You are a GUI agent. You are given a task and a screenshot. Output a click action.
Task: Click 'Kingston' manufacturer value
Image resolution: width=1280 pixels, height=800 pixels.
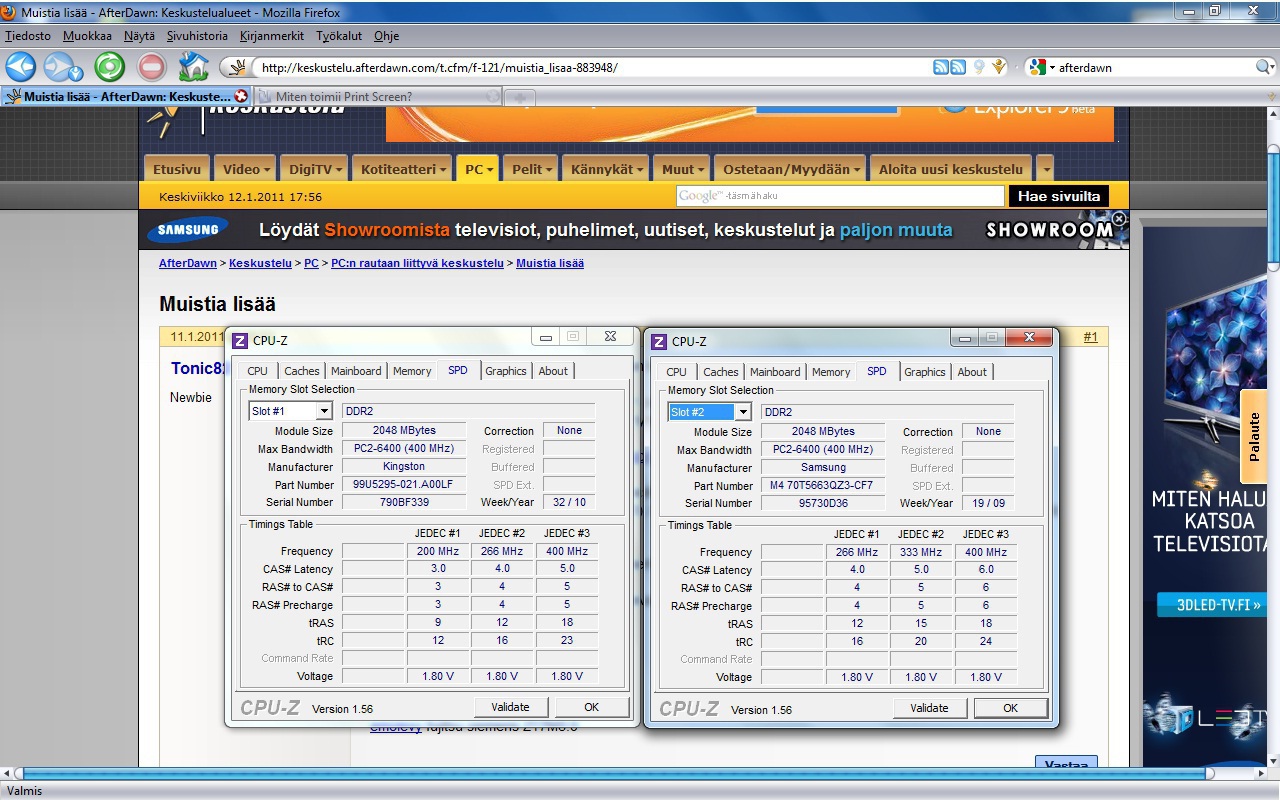(404, 466)
